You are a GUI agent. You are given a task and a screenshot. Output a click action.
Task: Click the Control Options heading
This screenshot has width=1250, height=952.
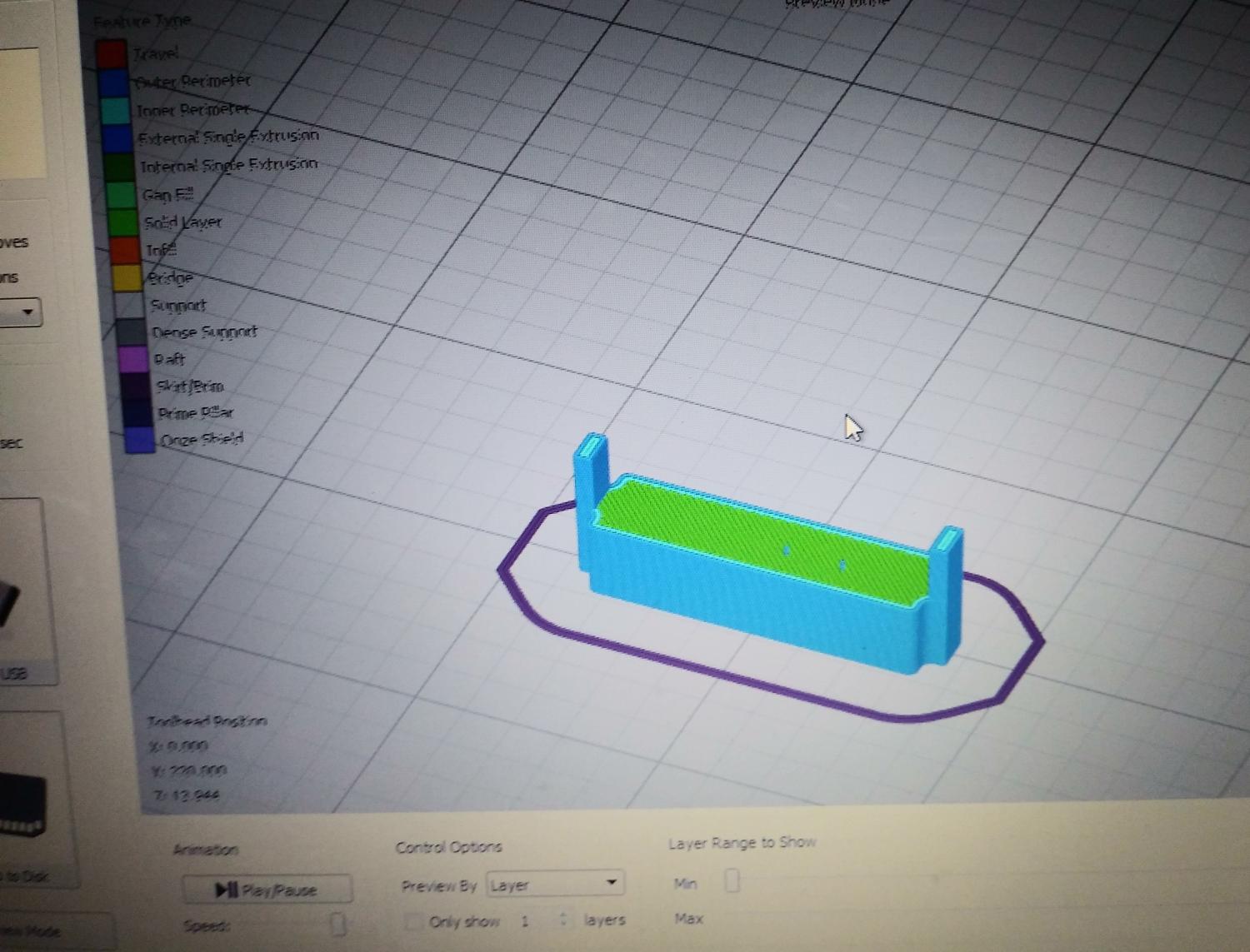(x=448, y=847)
